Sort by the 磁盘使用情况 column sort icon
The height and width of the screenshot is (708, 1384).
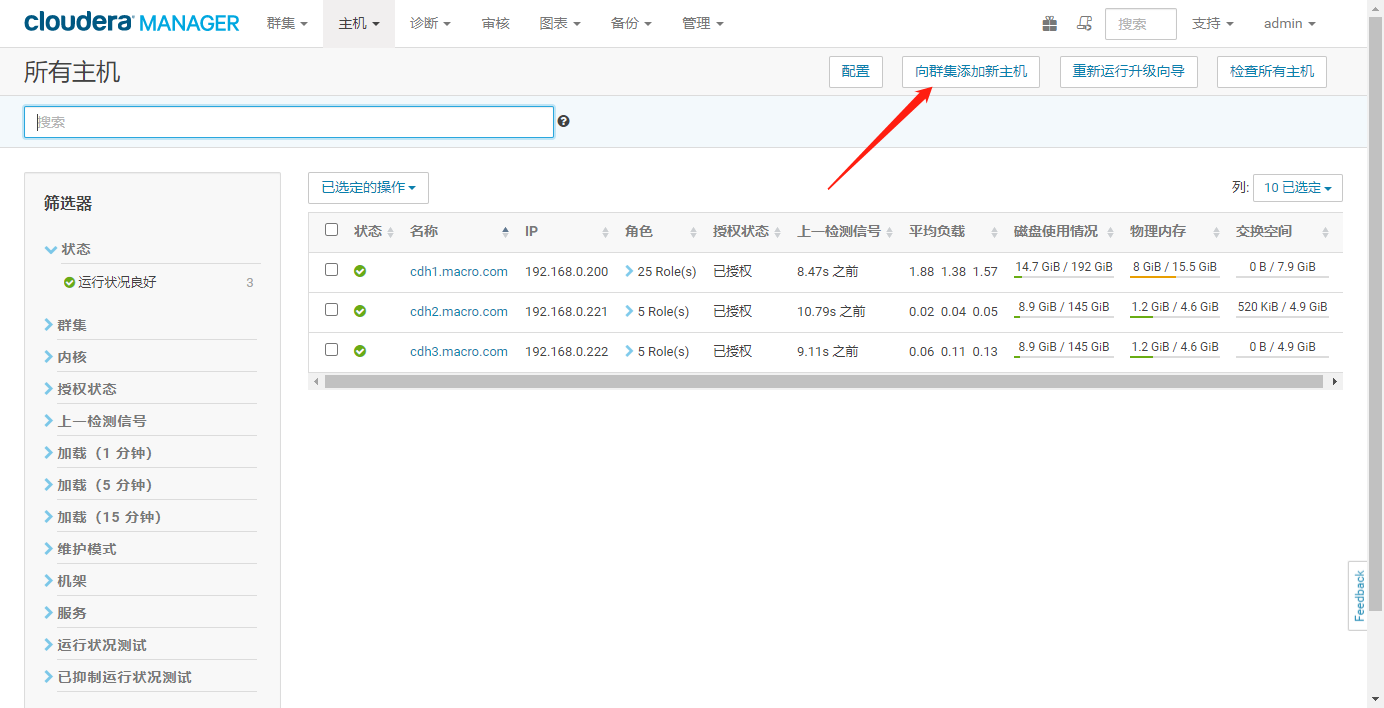pyautogui.click(x=1110, y=232)
